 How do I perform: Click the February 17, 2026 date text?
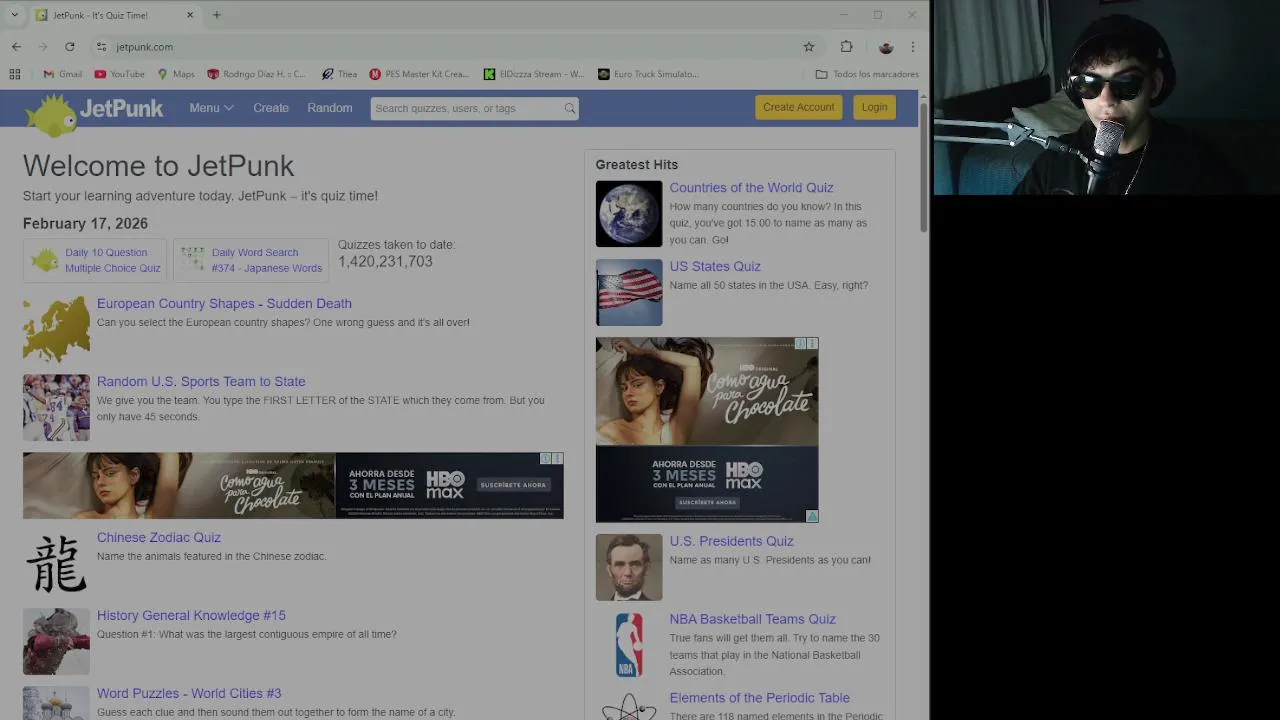click(x=85, y=223)
